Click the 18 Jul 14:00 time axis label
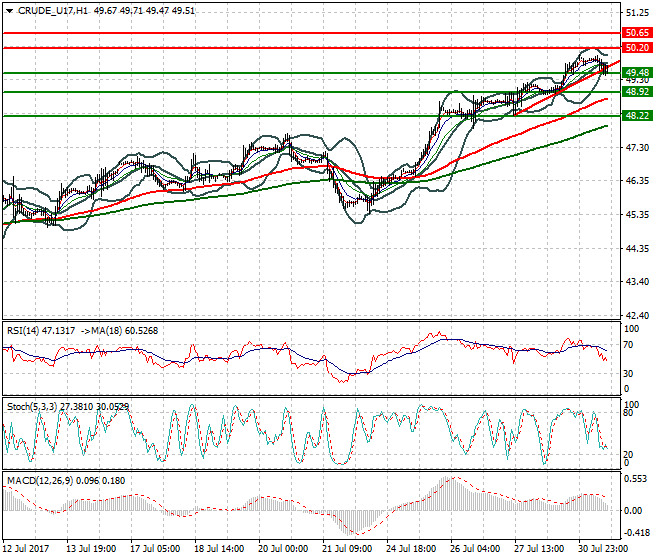This screenshot has height=560, width=660. [219, 549]
